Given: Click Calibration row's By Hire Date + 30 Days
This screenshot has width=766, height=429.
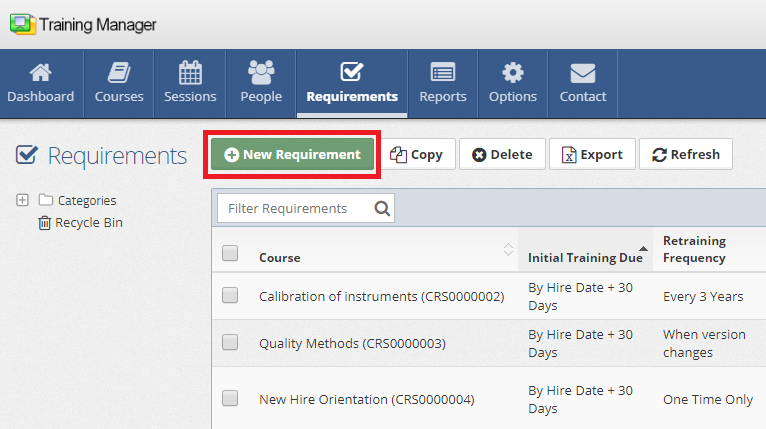Looking at the screenshot, I should 580,297.
